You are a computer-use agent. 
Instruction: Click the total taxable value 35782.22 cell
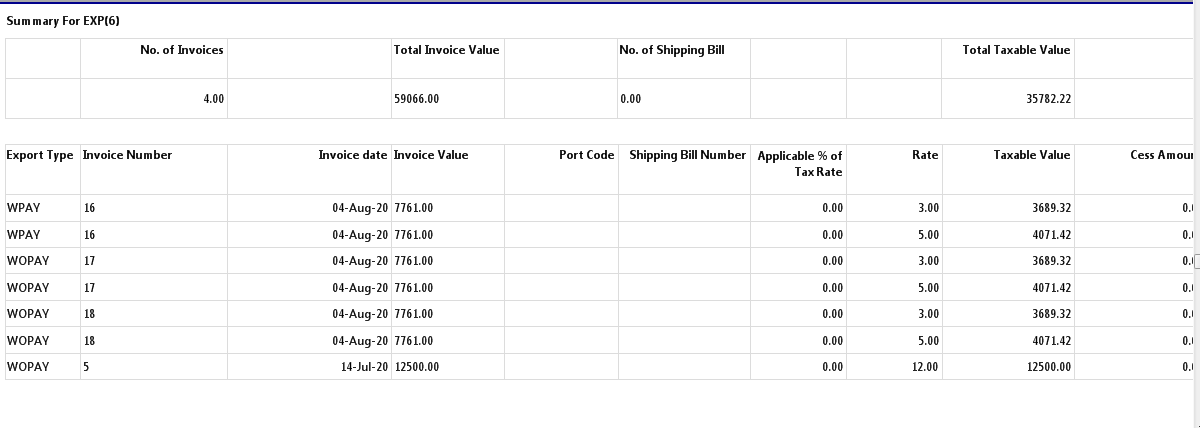tap(1048, 100)
